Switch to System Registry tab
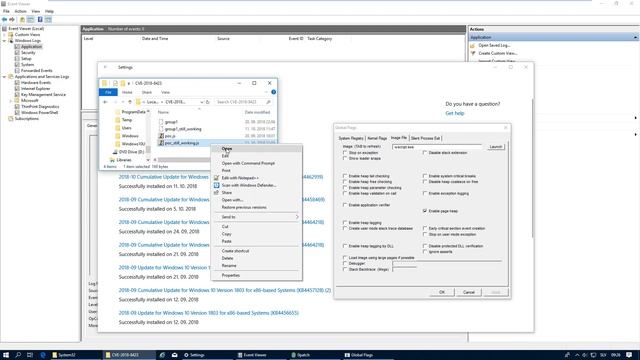640x360 pixels. [351, 138]
